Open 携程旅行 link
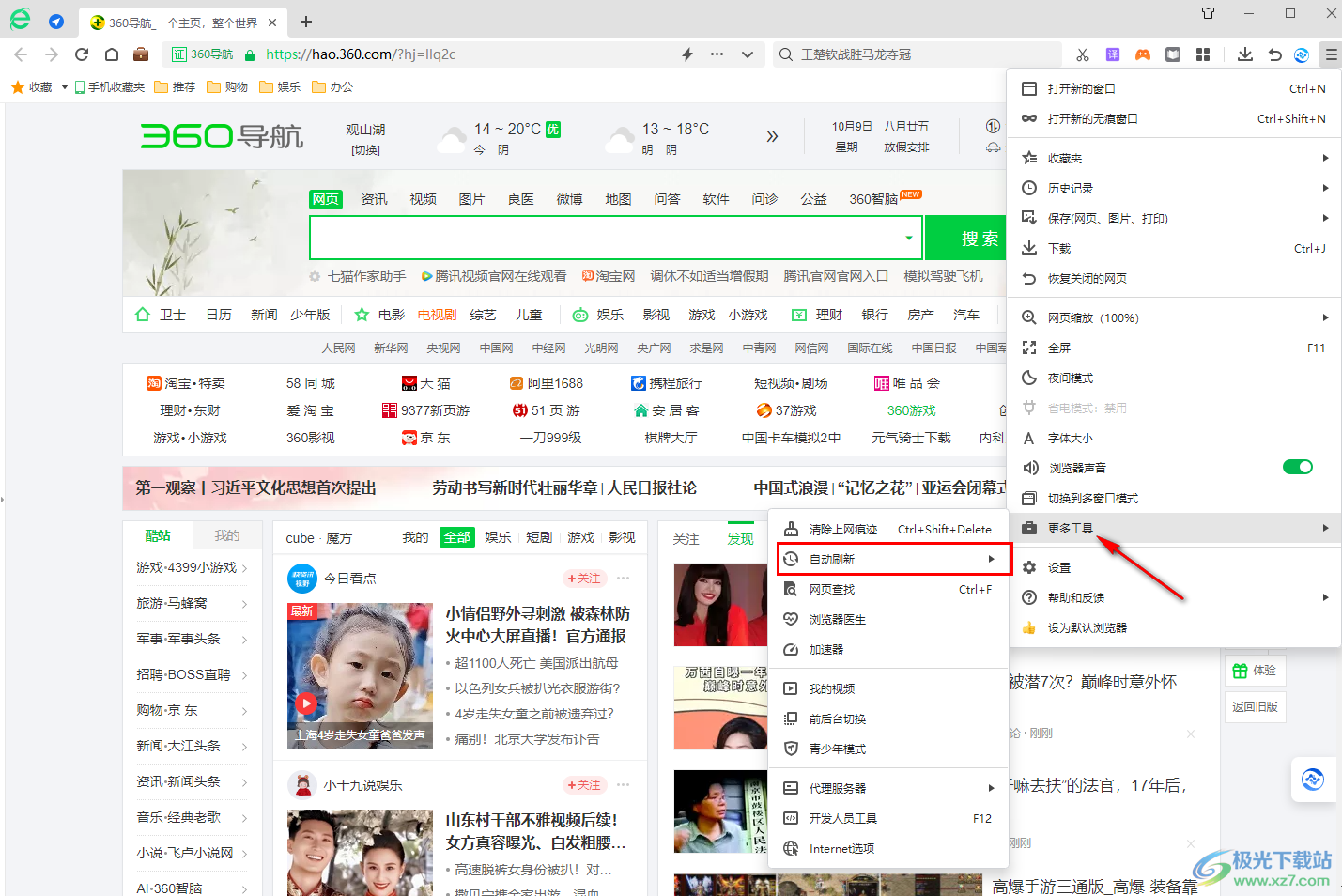This screenshot has width=1342, height=896. tap(667, 383)
